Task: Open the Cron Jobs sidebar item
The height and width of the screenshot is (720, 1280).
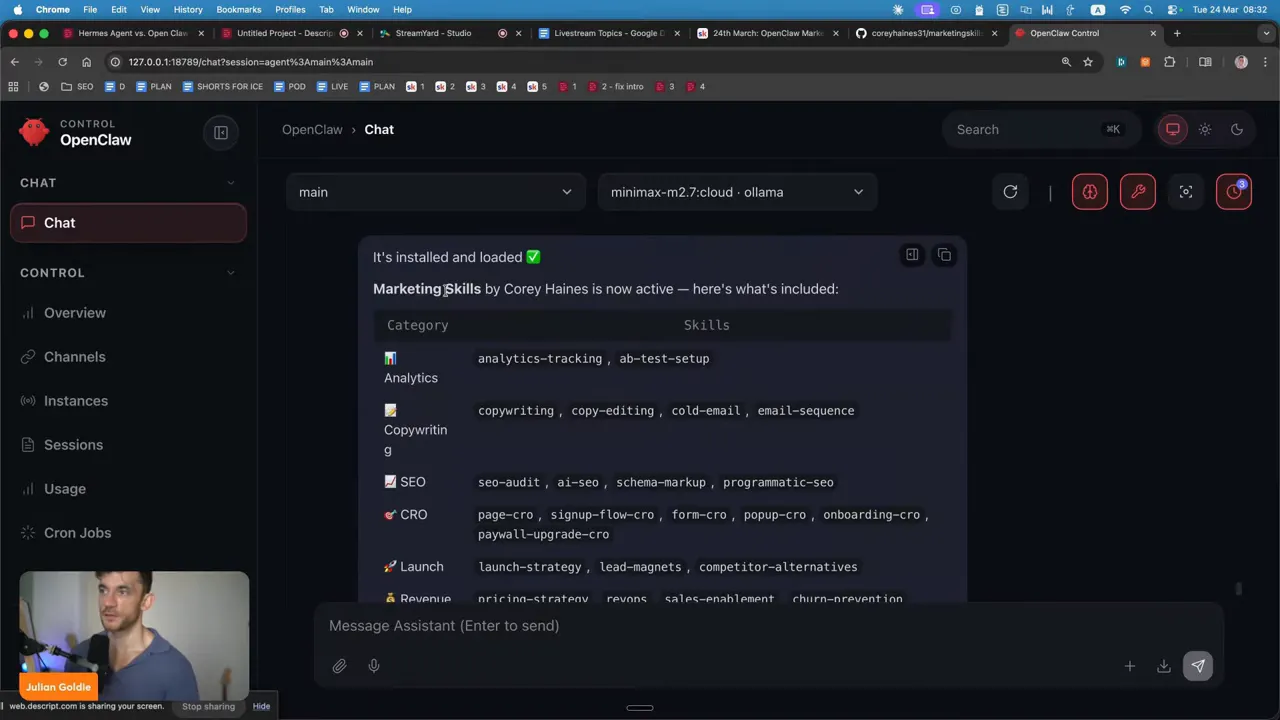Action: point(128,533)
